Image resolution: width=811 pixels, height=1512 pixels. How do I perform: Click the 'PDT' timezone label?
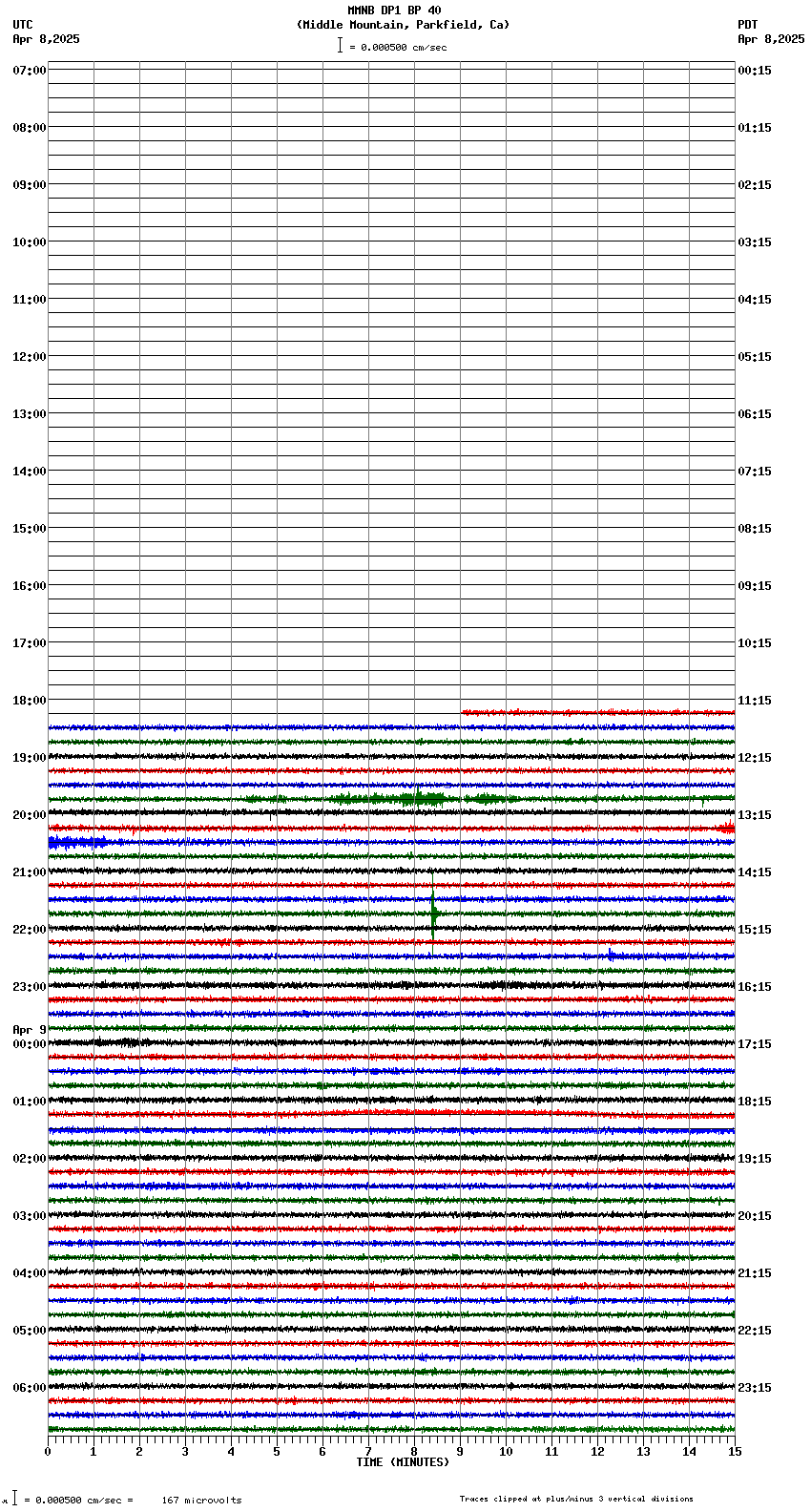[747, 25]
